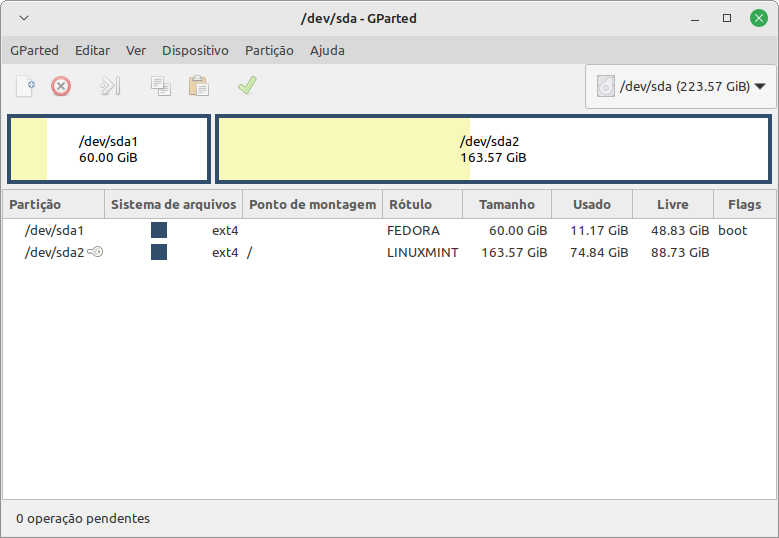Screen dimensions: 779x538
Task: Close GParted with the green X button
Action: click(759, 18)
